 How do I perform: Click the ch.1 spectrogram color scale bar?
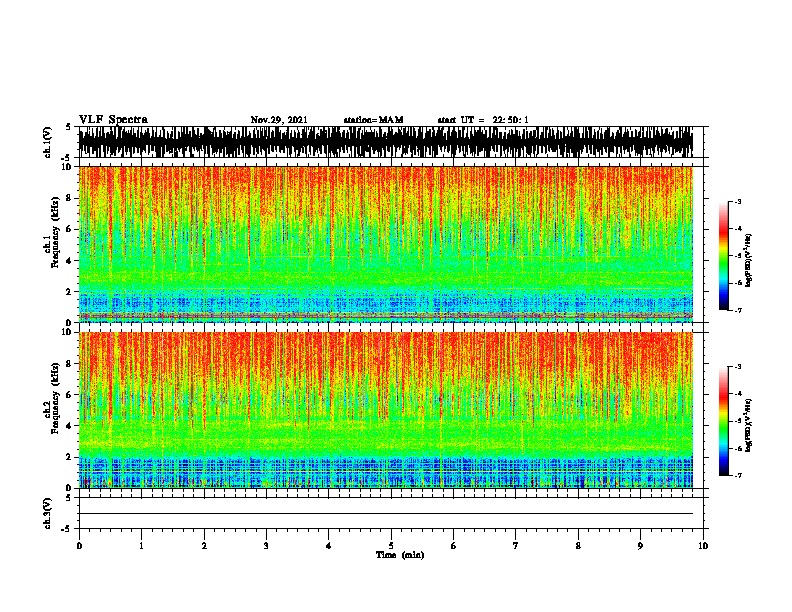724,256
